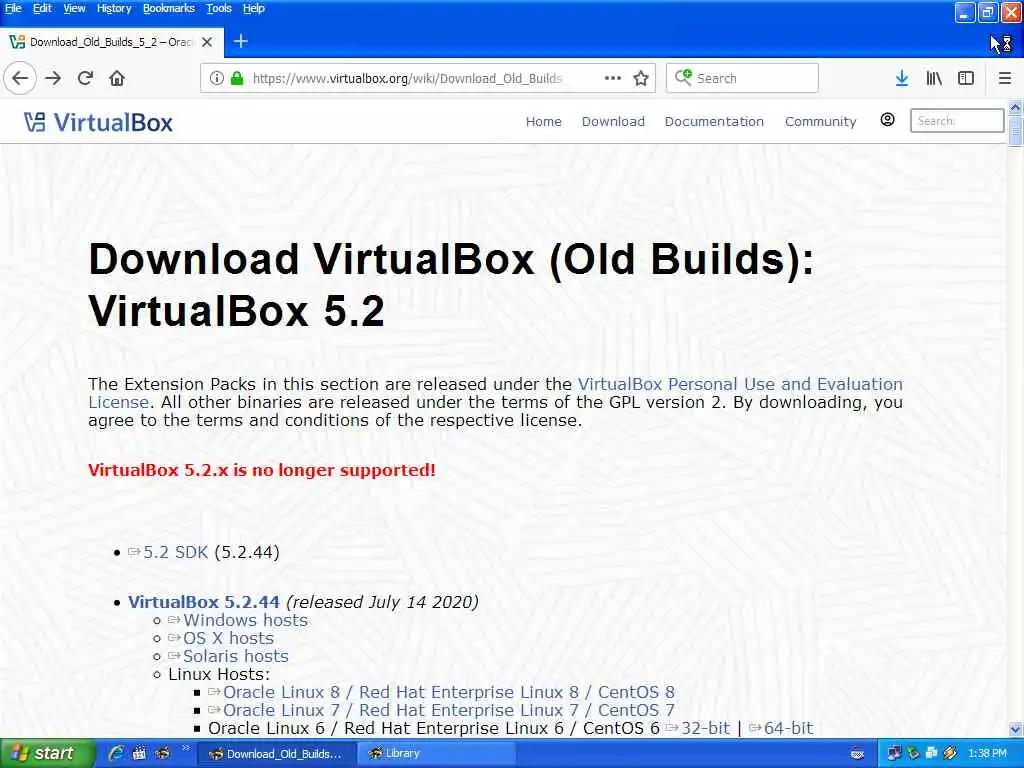Click the forward navigation arrow
The image size is (1024, 768).
53,78
